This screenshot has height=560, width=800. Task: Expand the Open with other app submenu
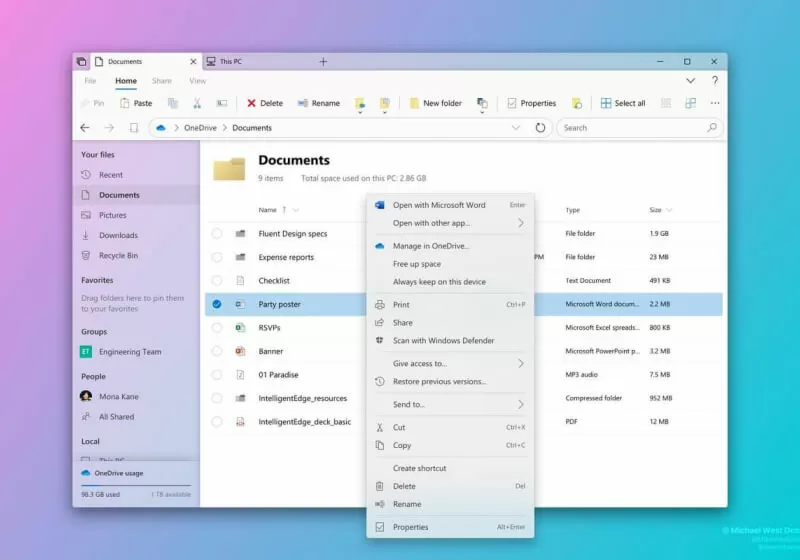click(521, 223)
